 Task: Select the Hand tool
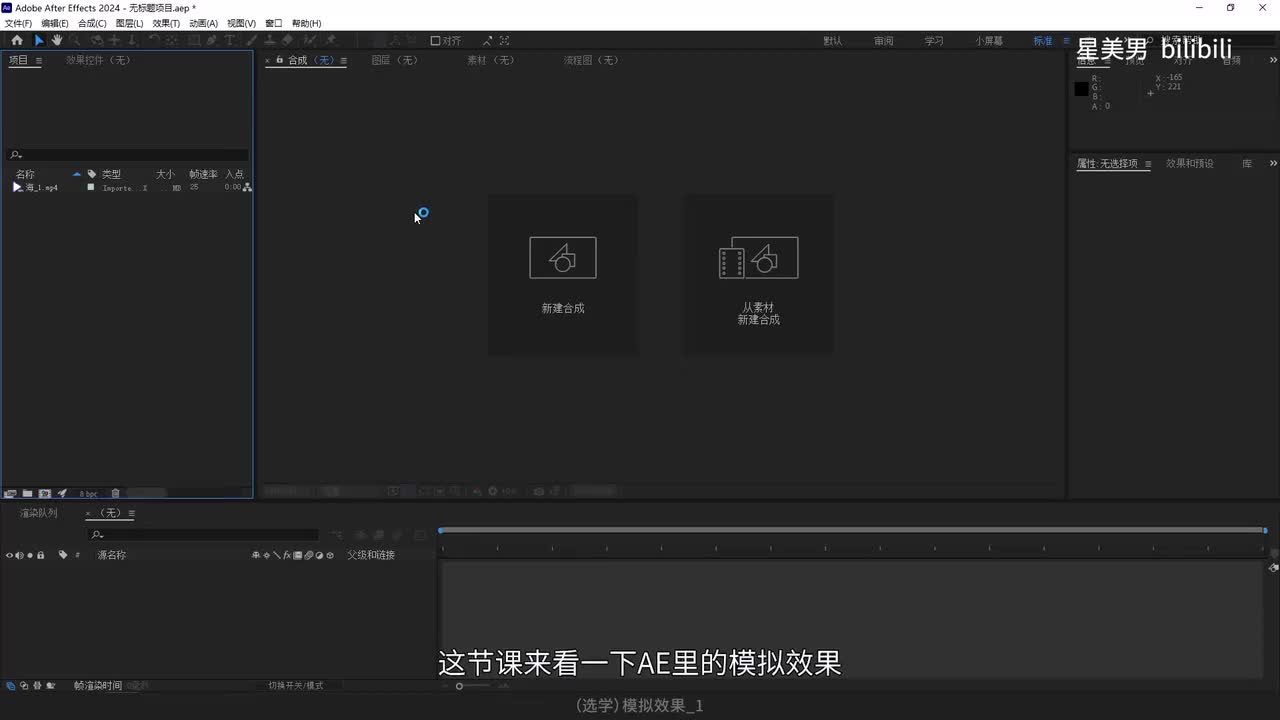pyautogui.click(x=57, y=40)
